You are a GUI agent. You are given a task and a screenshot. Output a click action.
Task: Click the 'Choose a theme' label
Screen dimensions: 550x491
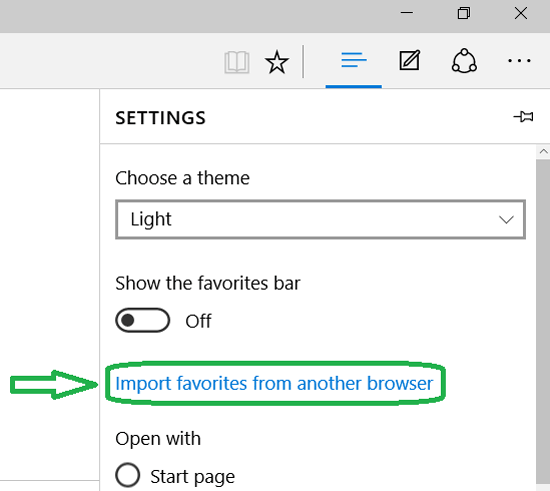(x=182, y=178)
